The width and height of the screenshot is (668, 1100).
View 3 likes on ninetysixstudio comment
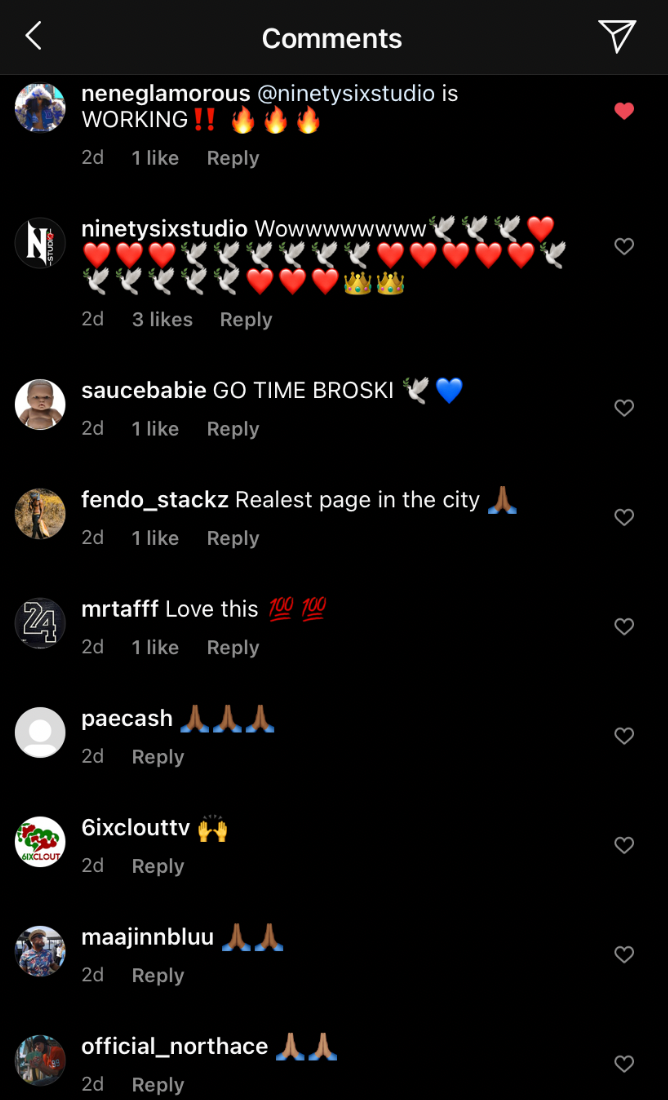coord(162,319)
